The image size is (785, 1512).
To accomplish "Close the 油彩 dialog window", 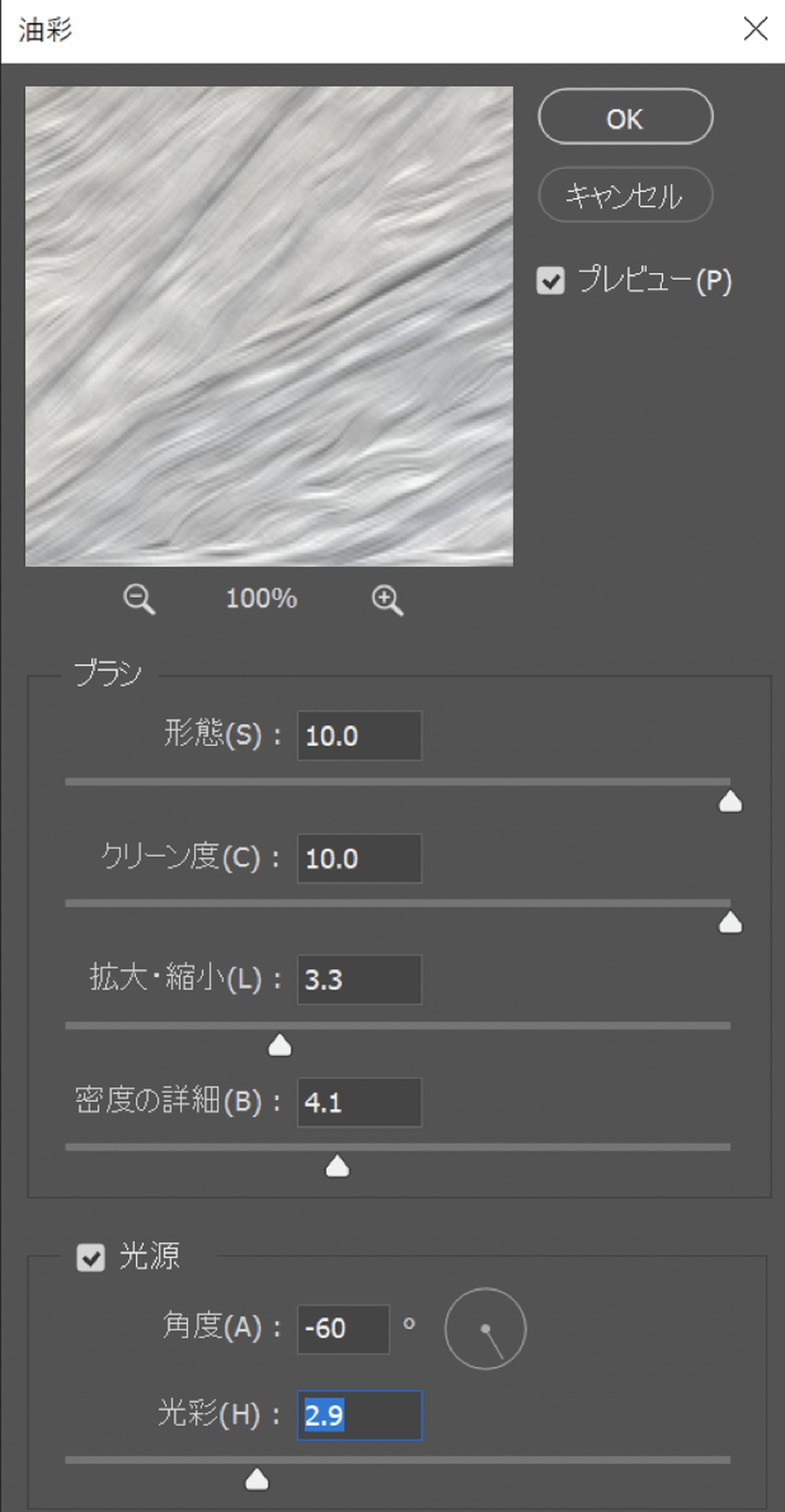I will click(x=755, y=29).
